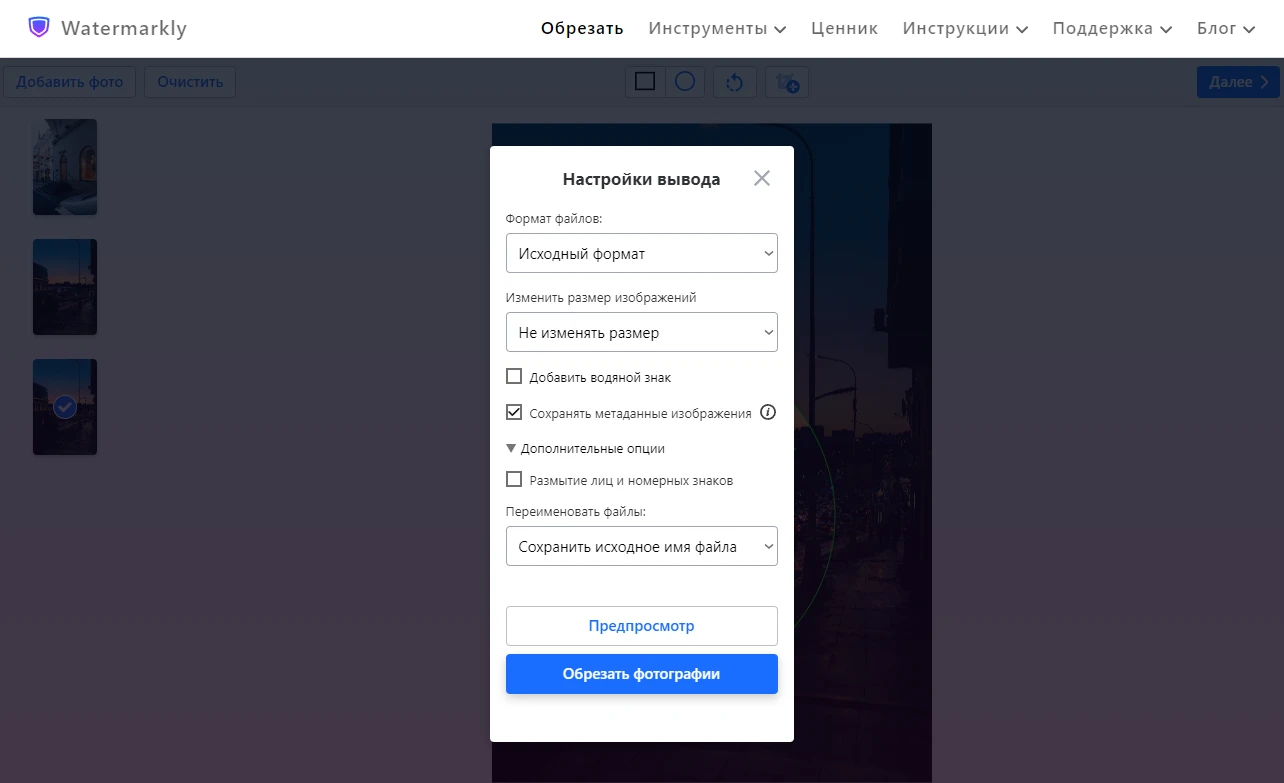1284x783 pixels.
Task: Select the second photo thumbnail
Action: (x=65, y=287)
